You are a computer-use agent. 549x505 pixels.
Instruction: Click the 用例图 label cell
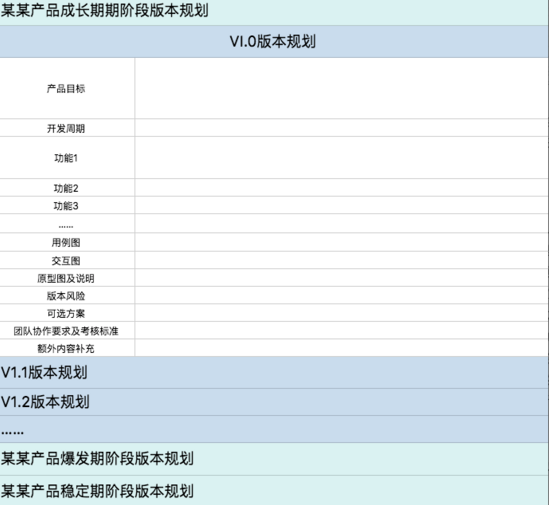[67, 242]
